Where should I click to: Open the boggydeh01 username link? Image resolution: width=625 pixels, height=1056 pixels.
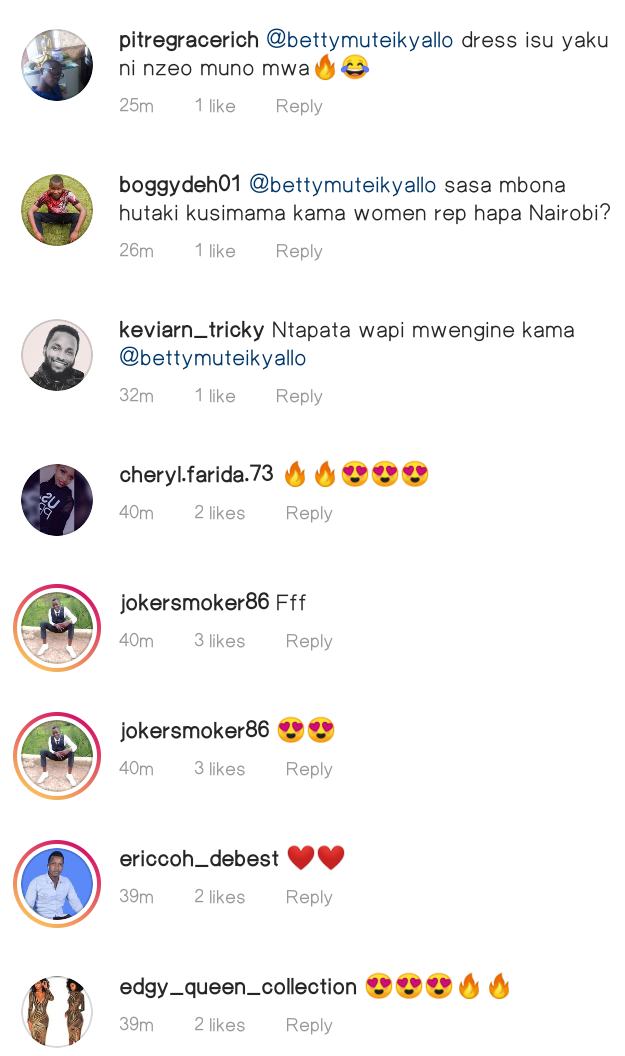tap(180, 185)
